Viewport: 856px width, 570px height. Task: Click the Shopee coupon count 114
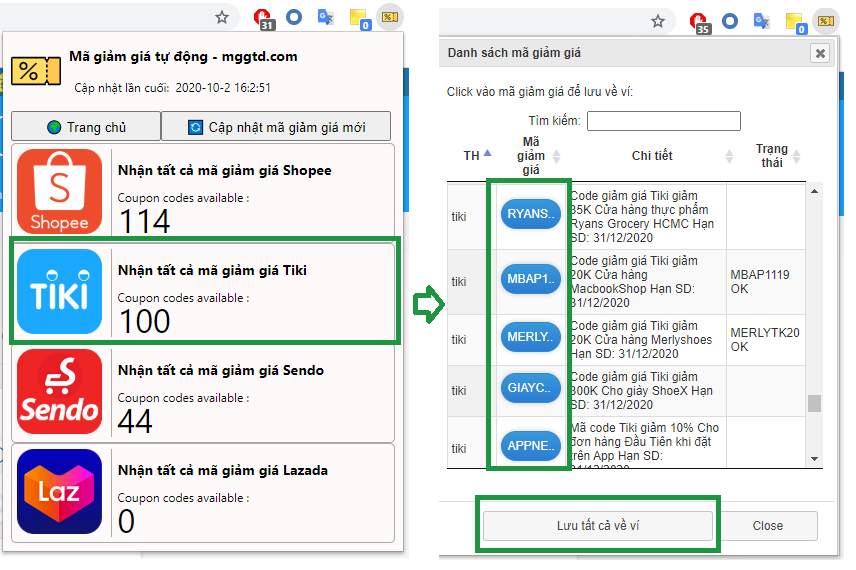[x=144, y=221]
